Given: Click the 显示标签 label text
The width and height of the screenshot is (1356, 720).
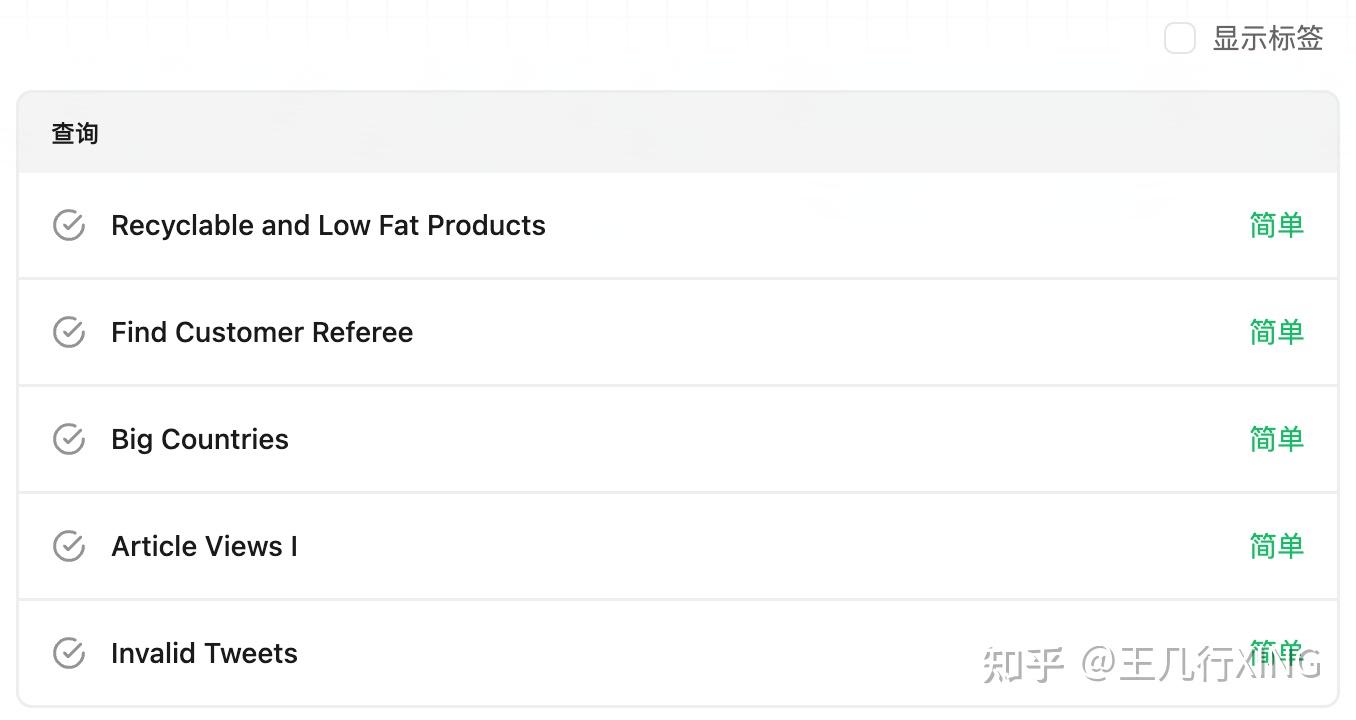Looking at the screenshot, I should pyautogui.click(x=1268, y=39).
